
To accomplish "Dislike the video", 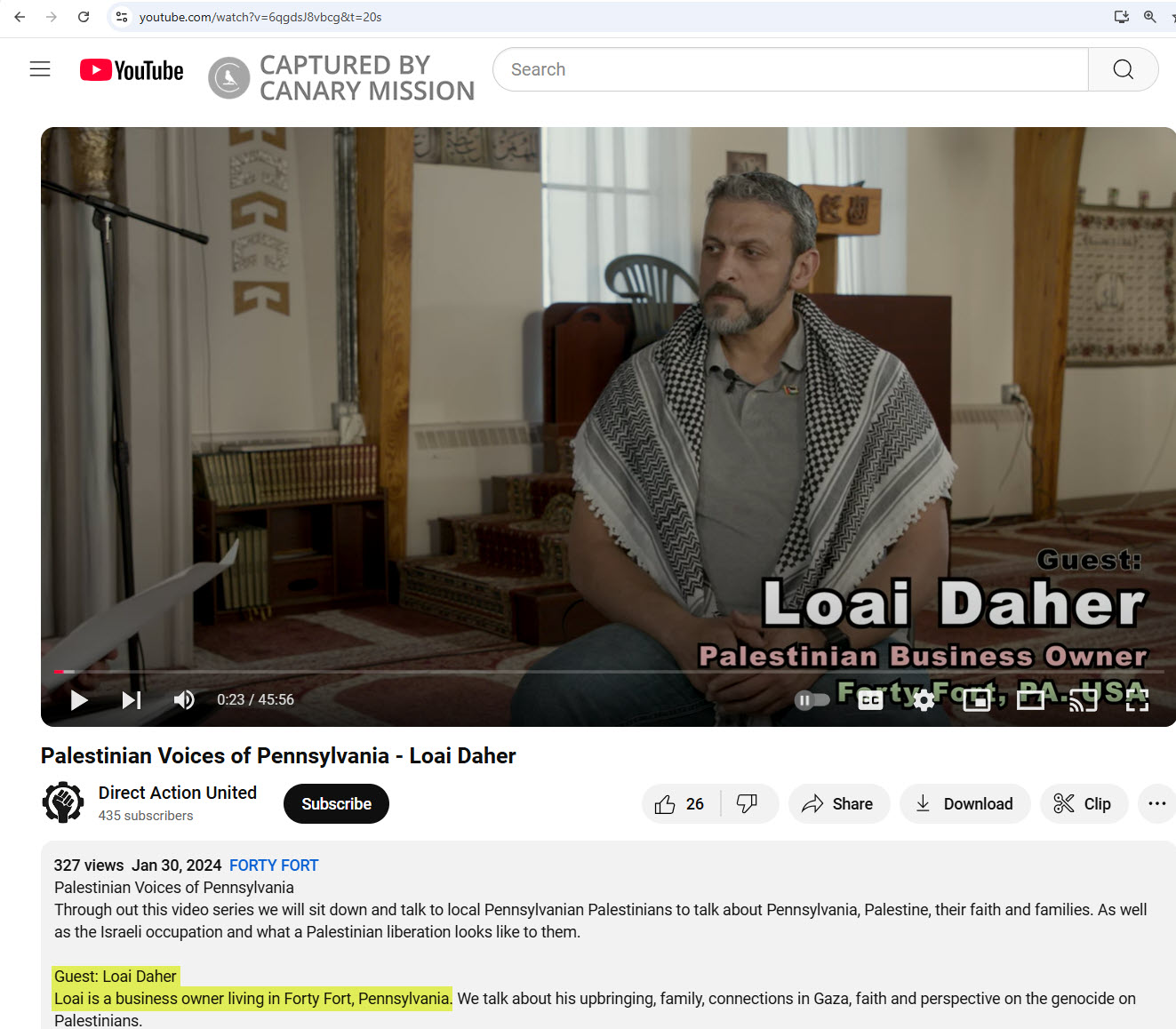I will tap(746, 803).
